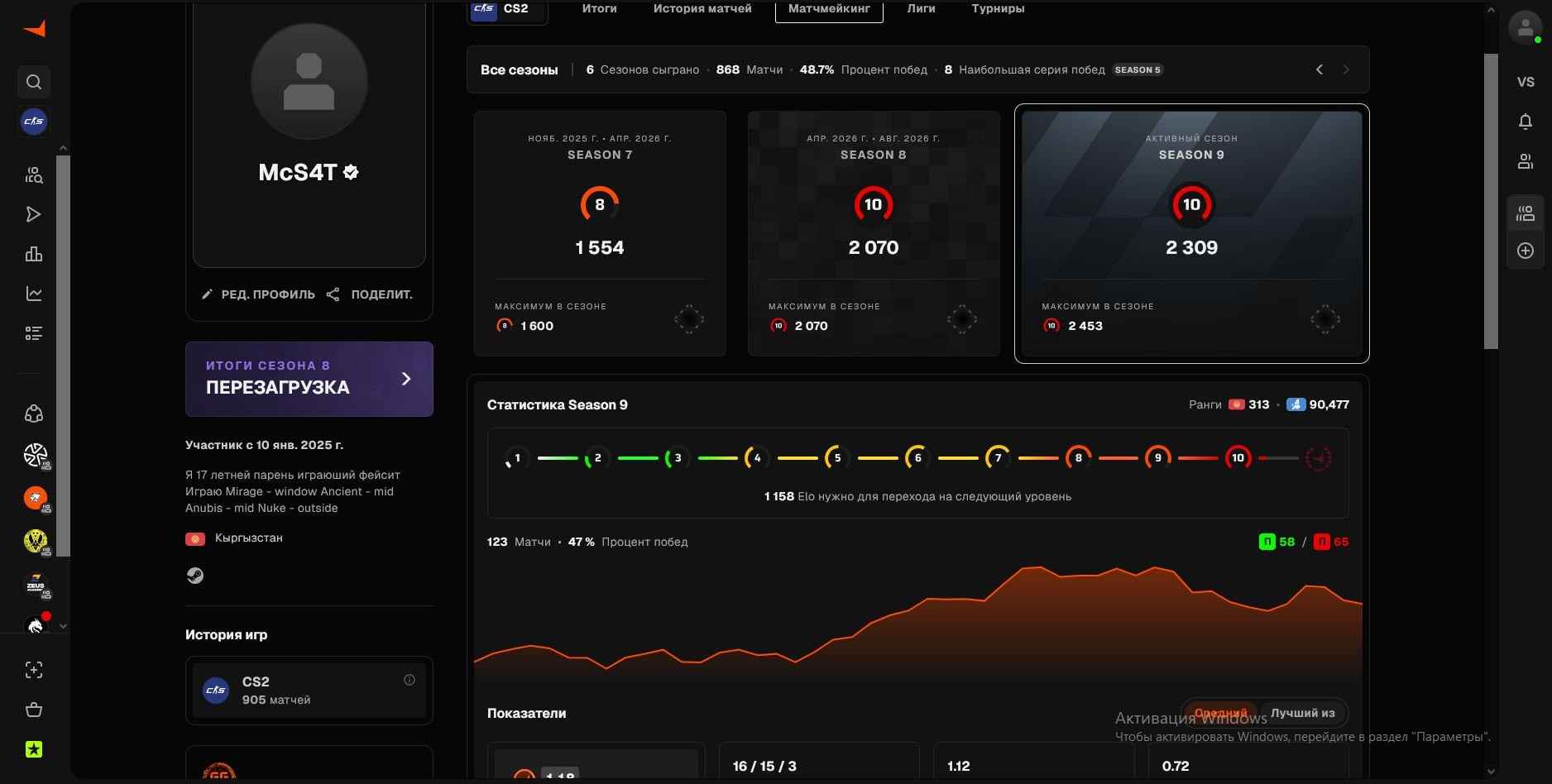Image resolution: width=1552 pixels, height=784 pixels.
Task: Select the CS2 game selector next to the tabs
Action: [x=507, y=10]
